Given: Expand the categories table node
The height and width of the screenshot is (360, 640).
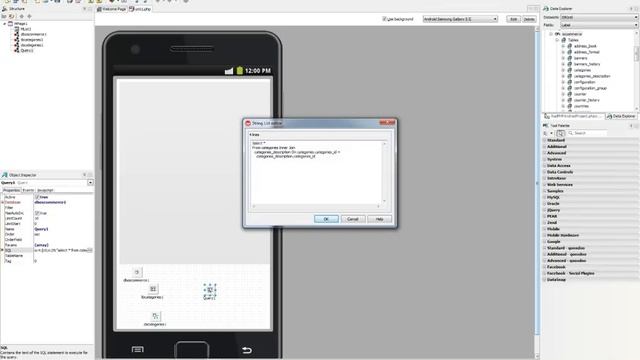Looking at the screenshot, I should pyautogui.click(x=563, y=70).
